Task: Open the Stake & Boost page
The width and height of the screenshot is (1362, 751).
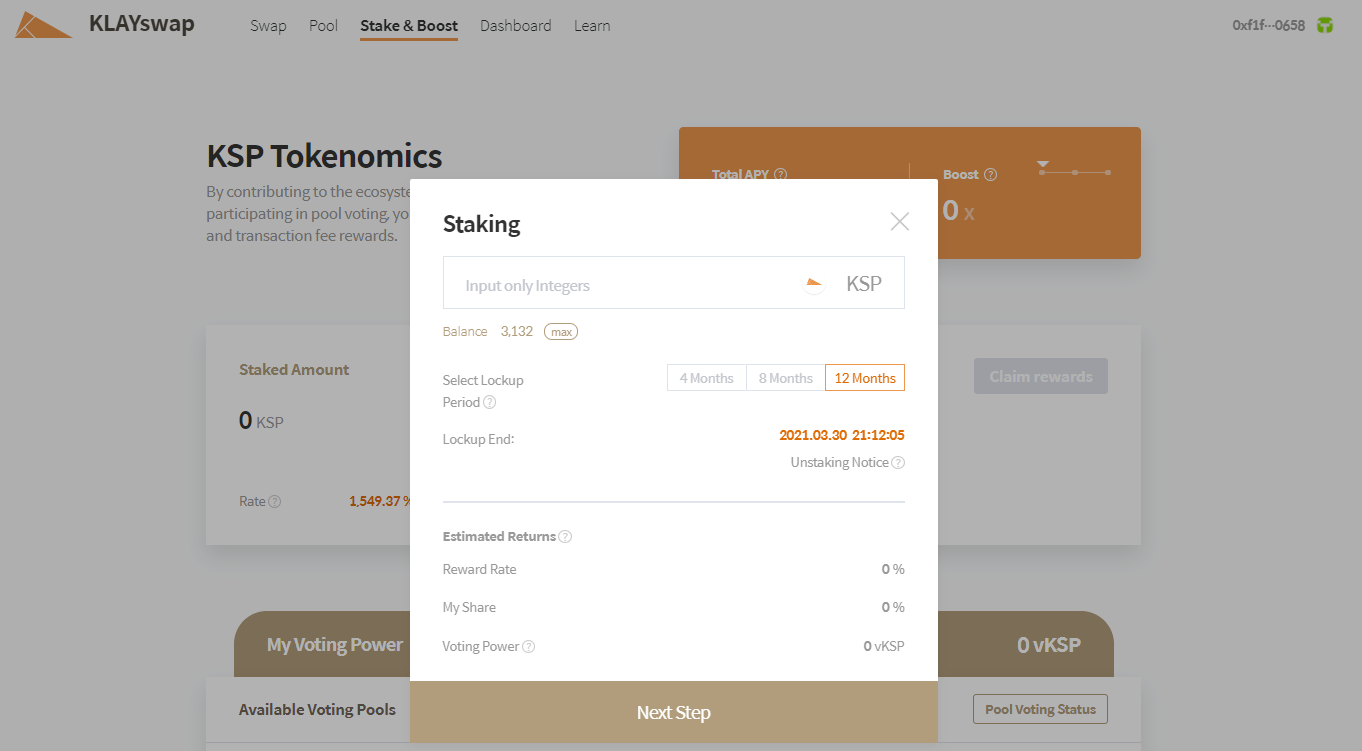Action: 409,26
